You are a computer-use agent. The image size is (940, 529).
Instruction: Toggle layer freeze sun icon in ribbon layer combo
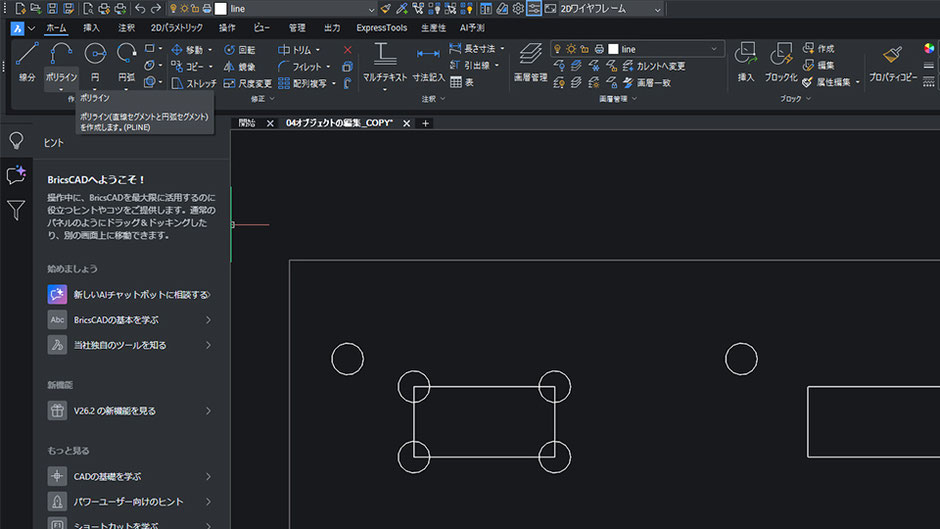pyautogui.click(x=571, y=49)
